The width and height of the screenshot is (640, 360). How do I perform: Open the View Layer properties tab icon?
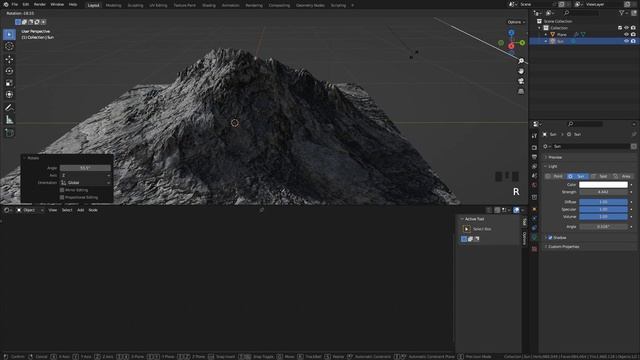pyautogui.click(x=534, y=166)
